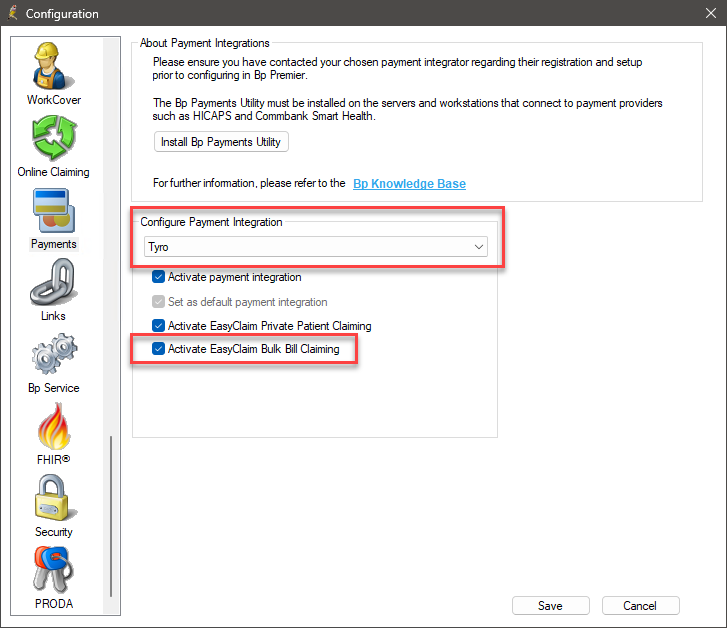
Task: Click the Configure Payment Integration group label
Action: point(211,222)
